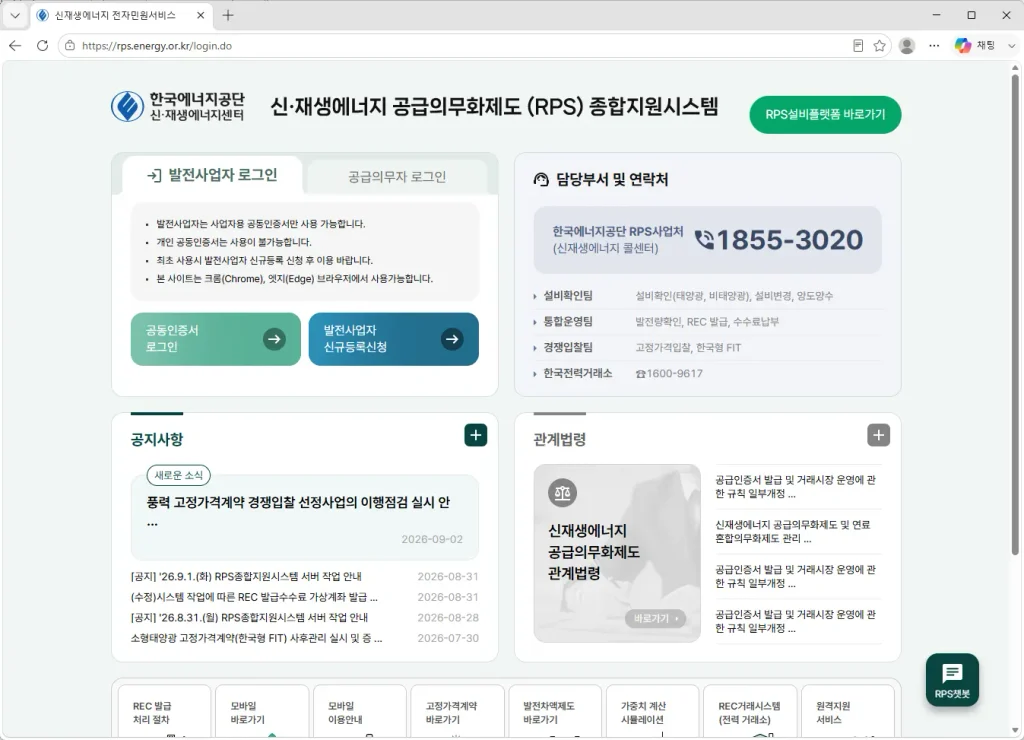This screenshot has height=740, width=1024.
Task: Expand 관계법령 with the plus icon
Action: [878, 436]
